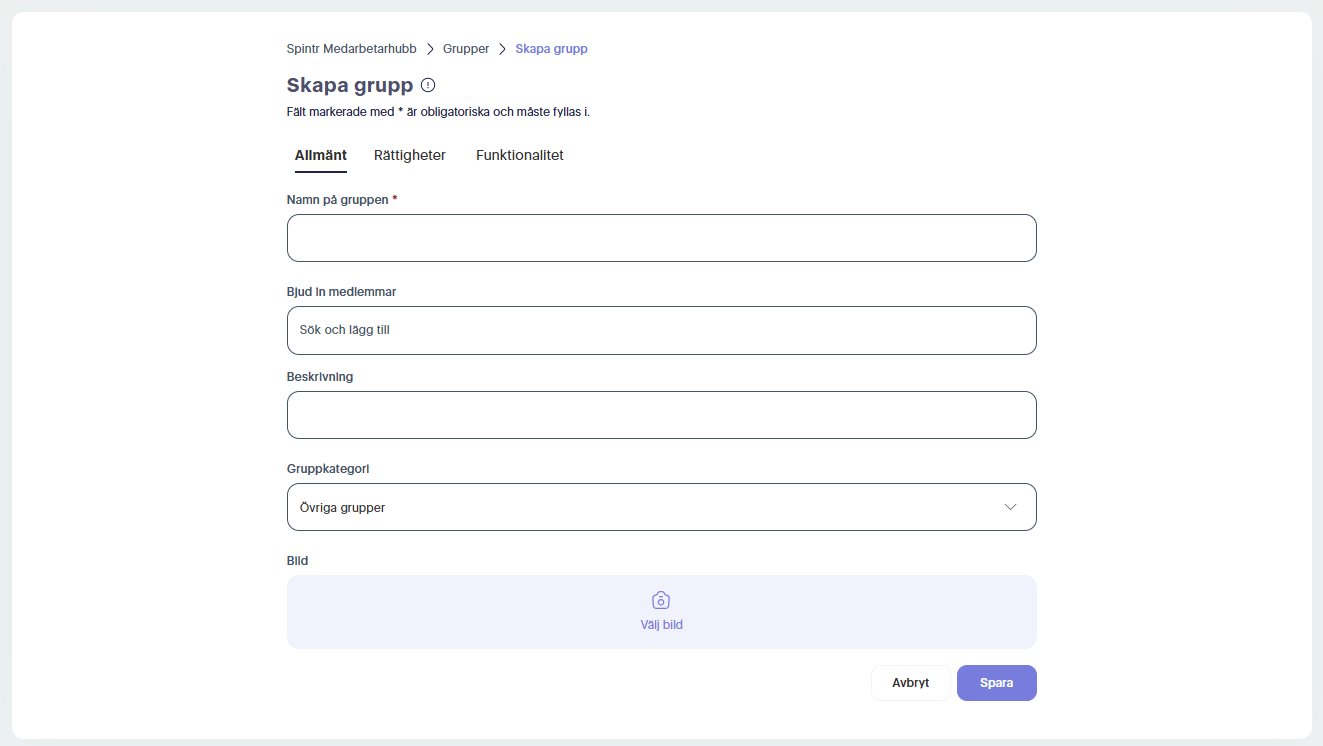Focus the Namn på gruppen field
1323x746 pixels.
[662, 238]
